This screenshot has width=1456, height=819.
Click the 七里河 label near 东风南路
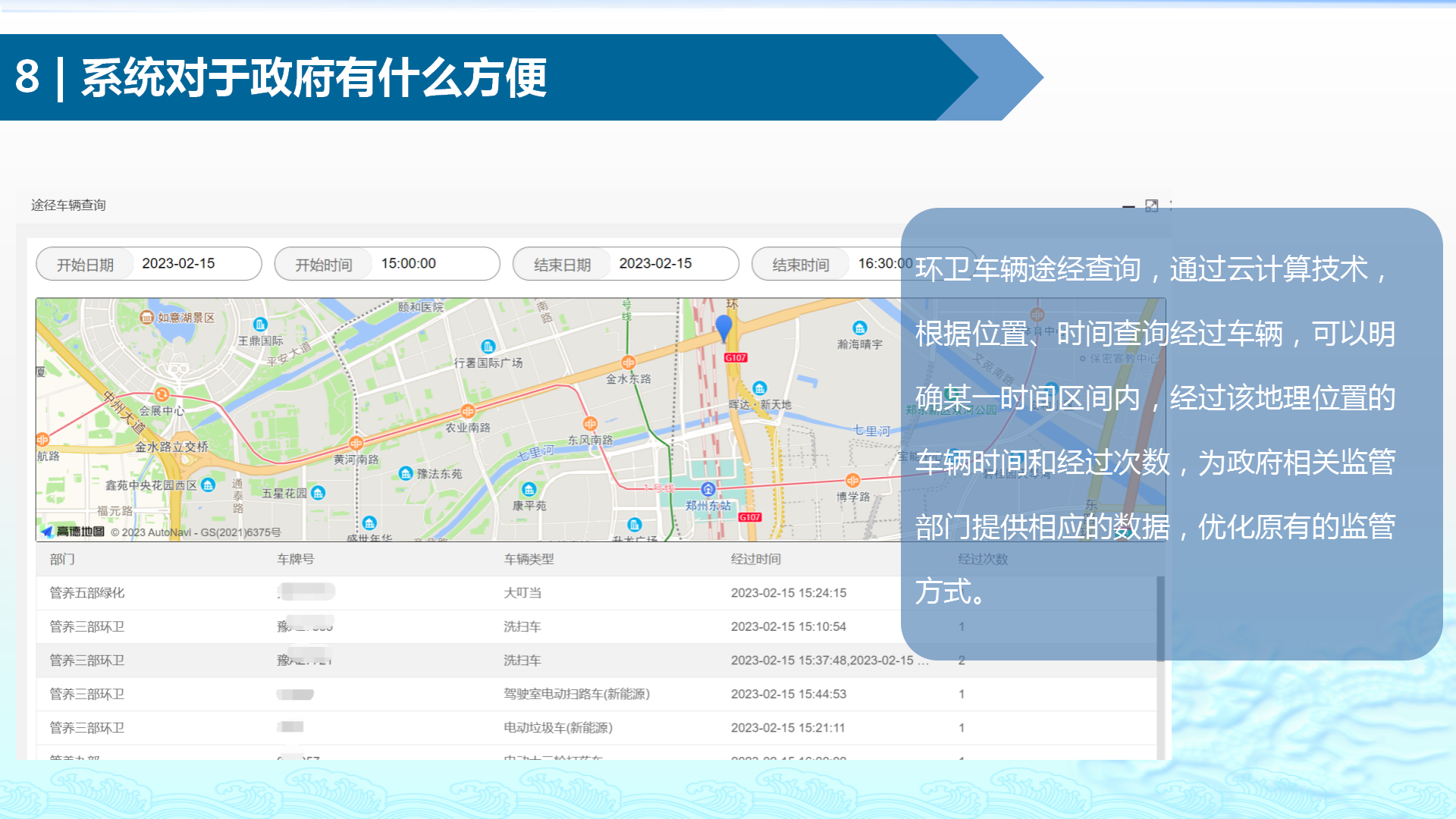point(536,453)
